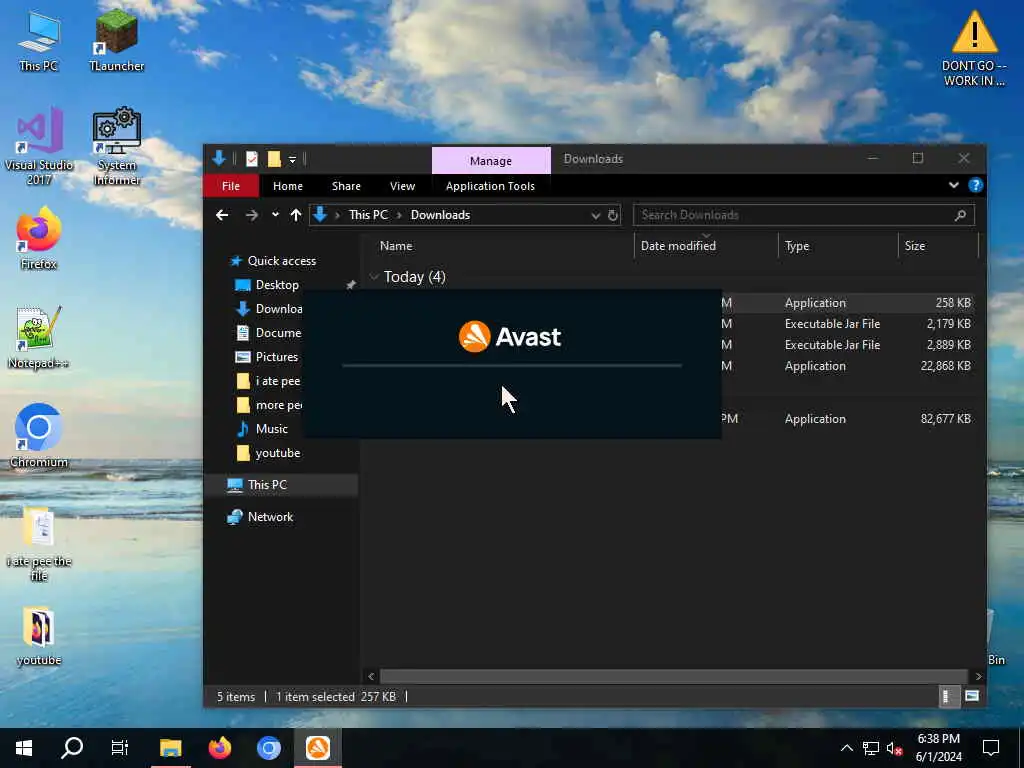Screen dimensions: 1024x768
Task: Go forward in File Explorer
Action: (x=251, y=215)
